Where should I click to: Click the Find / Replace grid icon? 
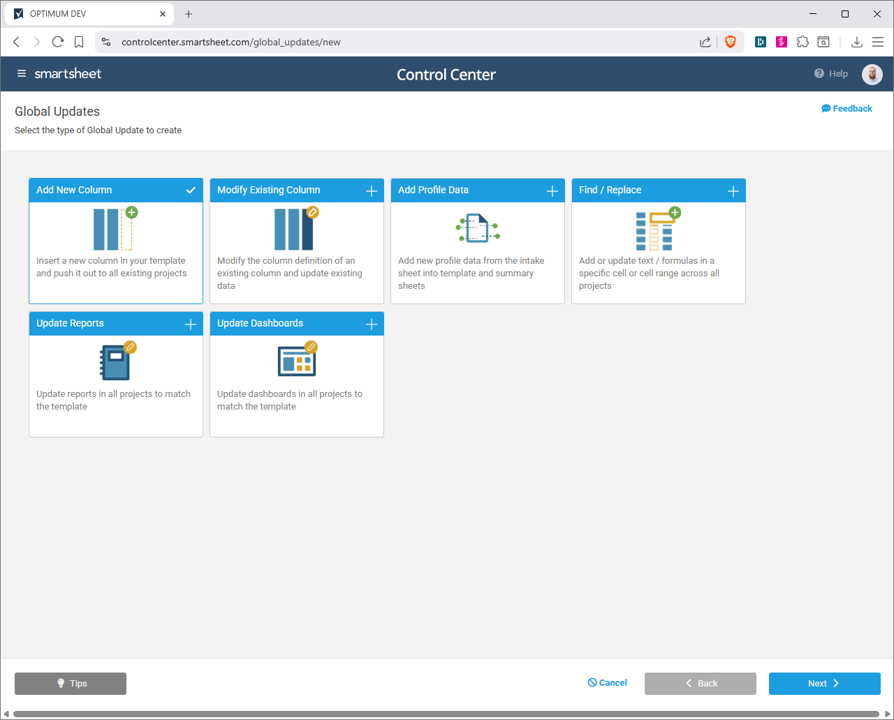pos(658,229)
